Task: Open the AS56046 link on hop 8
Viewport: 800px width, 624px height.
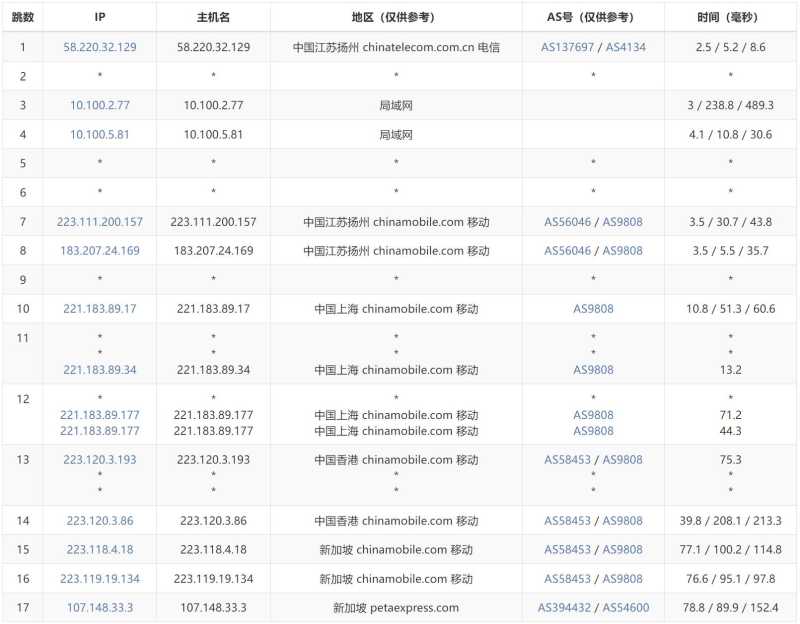Action: point(566,251)
